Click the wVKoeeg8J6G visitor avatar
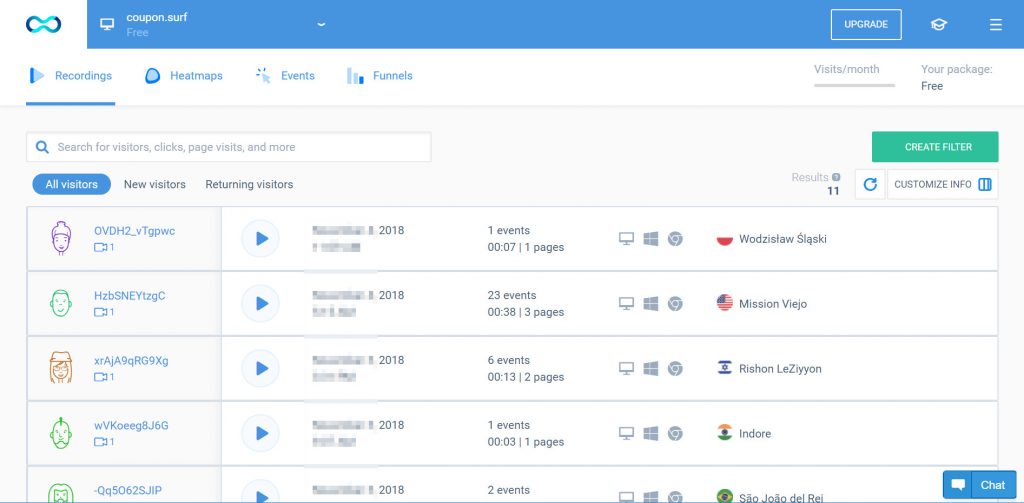This screenshot has height=503, width=1024. click(x=61, y=433)
